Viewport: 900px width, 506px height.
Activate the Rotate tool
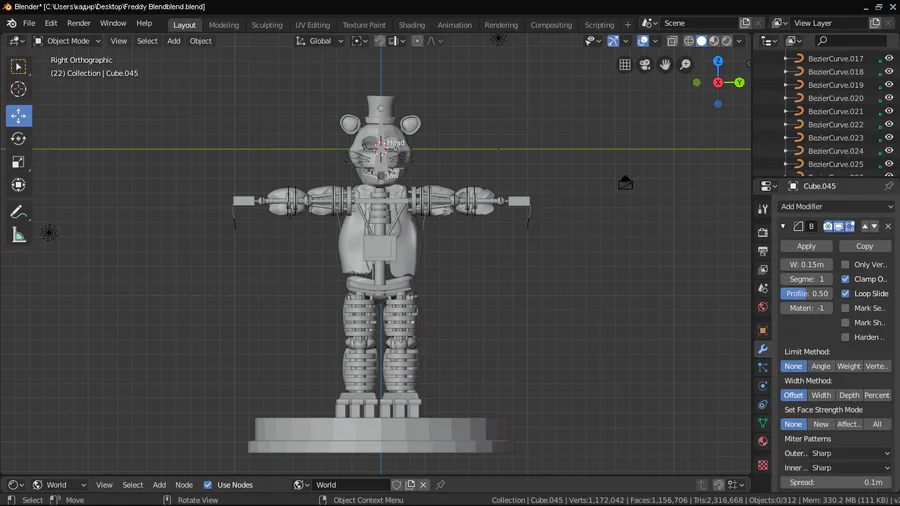click(18, 139)
